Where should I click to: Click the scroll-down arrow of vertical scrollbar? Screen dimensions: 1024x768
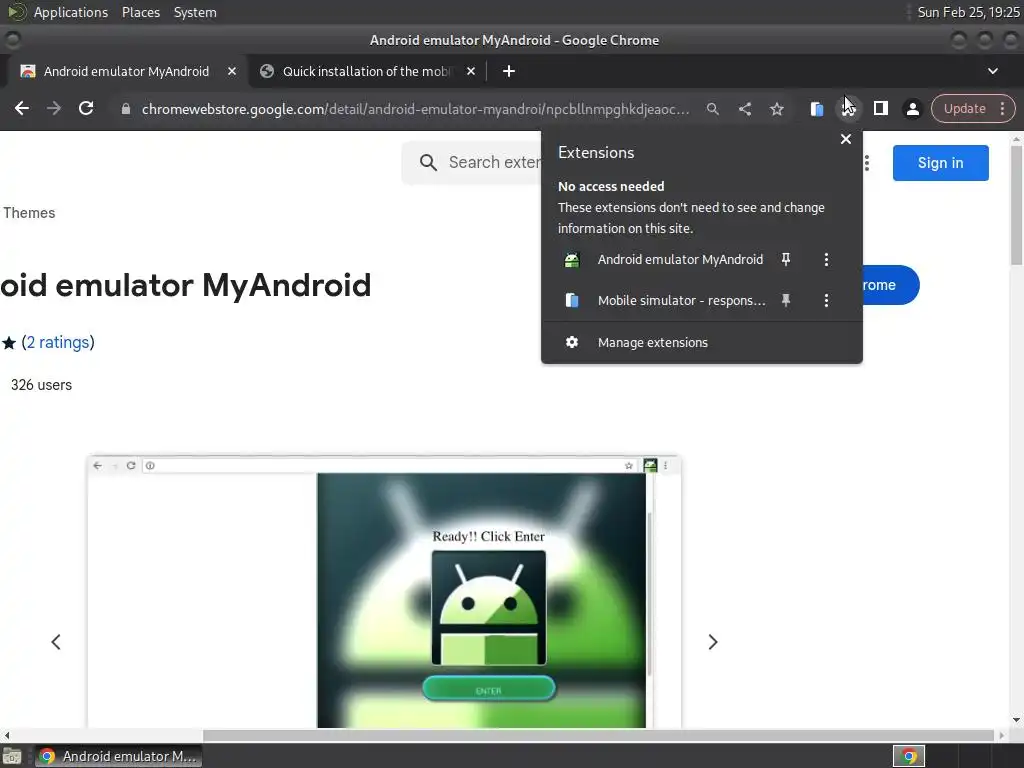coord(1016,720)
